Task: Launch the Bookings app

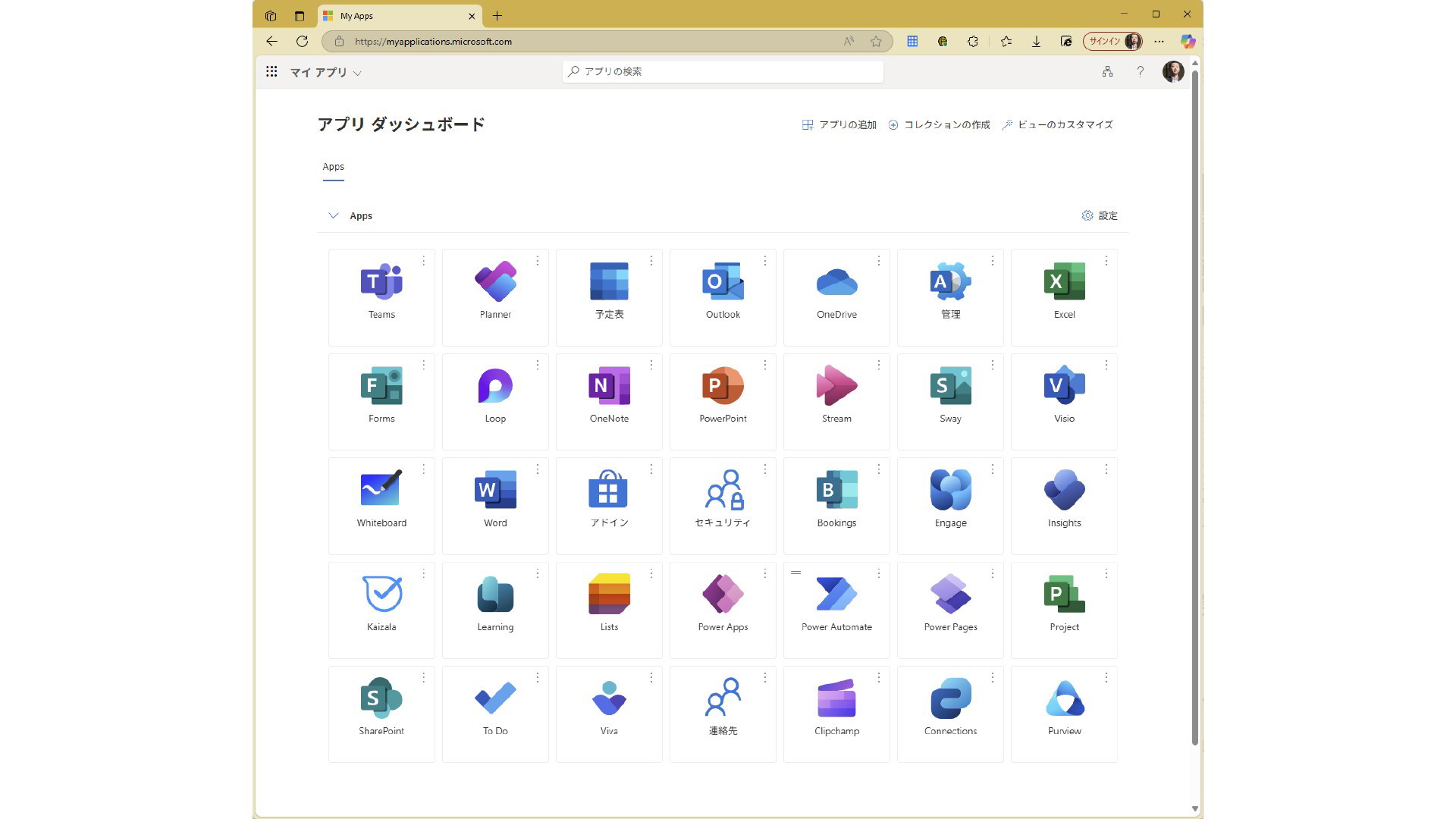Action: coord(836,506)
